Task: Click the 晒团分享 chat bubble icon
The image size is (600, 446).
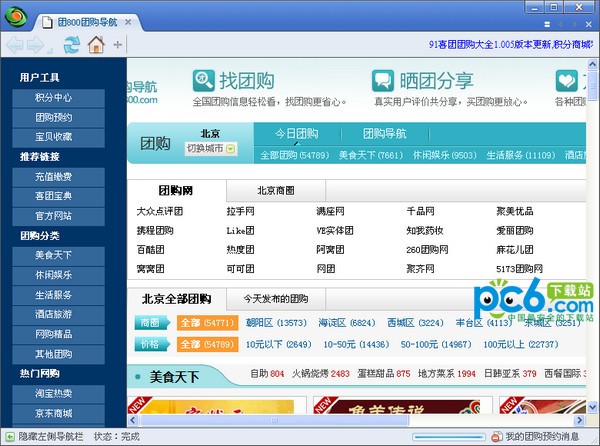Action: (x=383, y=81)
